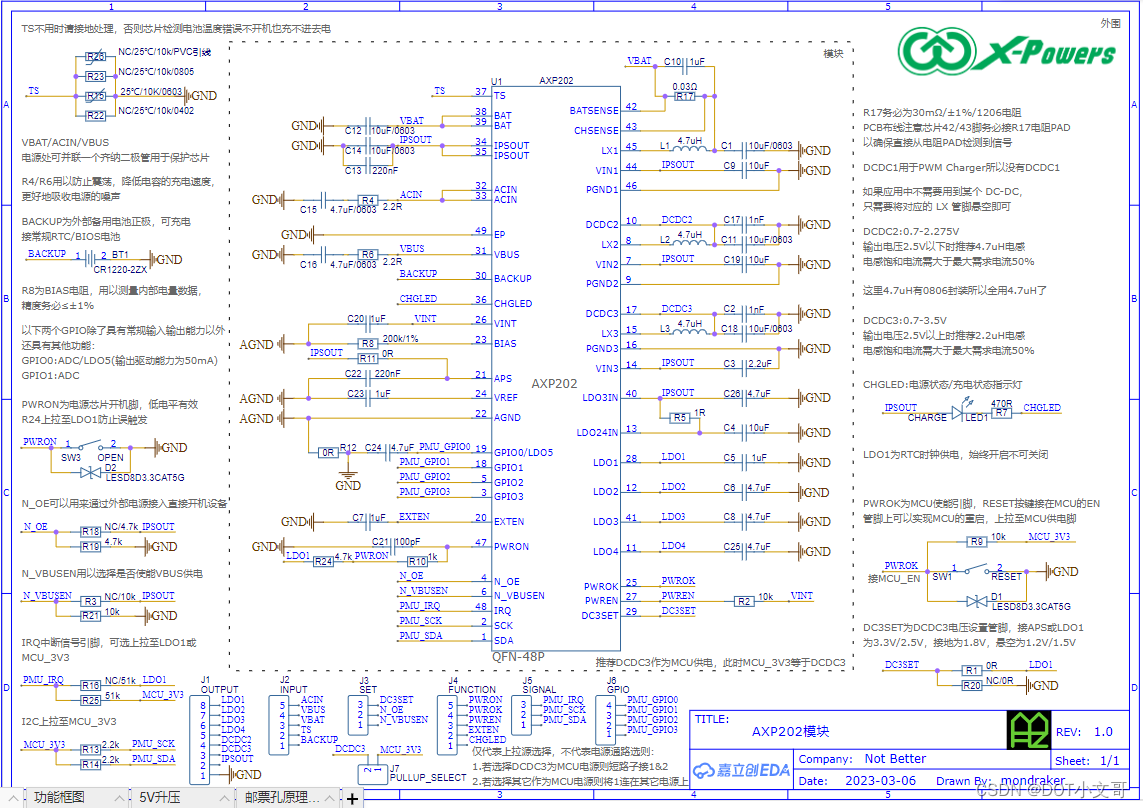This screenshot has width=1143, height=808.
Task: Click the plus button to add new sheet
Action: pyautogui.click(x=352, y=797)
